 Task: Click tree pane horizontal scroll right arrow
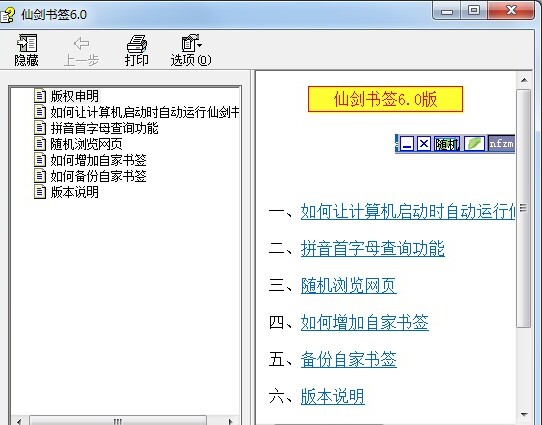231,421
